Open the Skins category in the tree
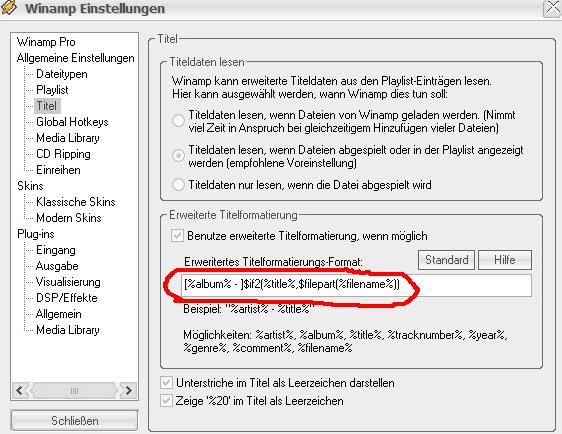 30,186
